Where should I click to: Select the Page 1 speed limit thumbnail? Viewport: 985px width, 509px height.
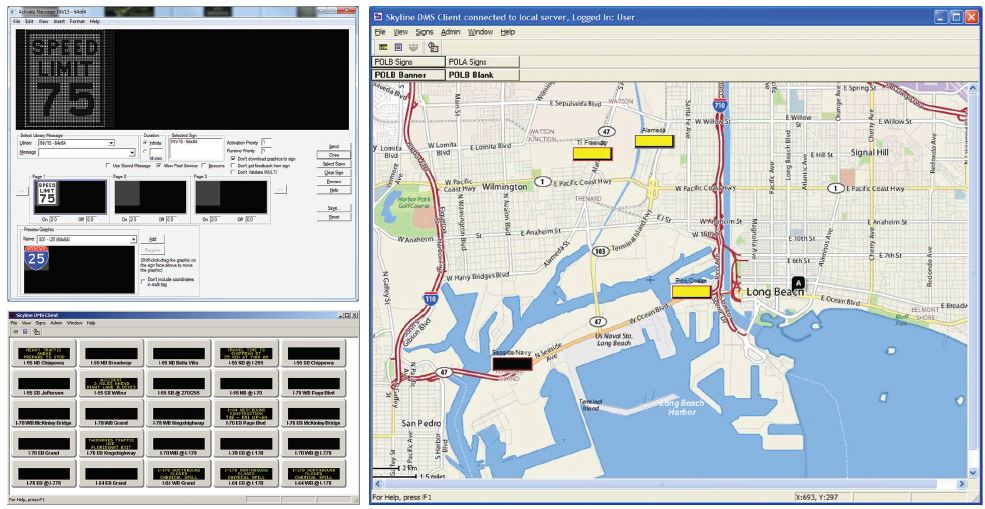(70, 197)
